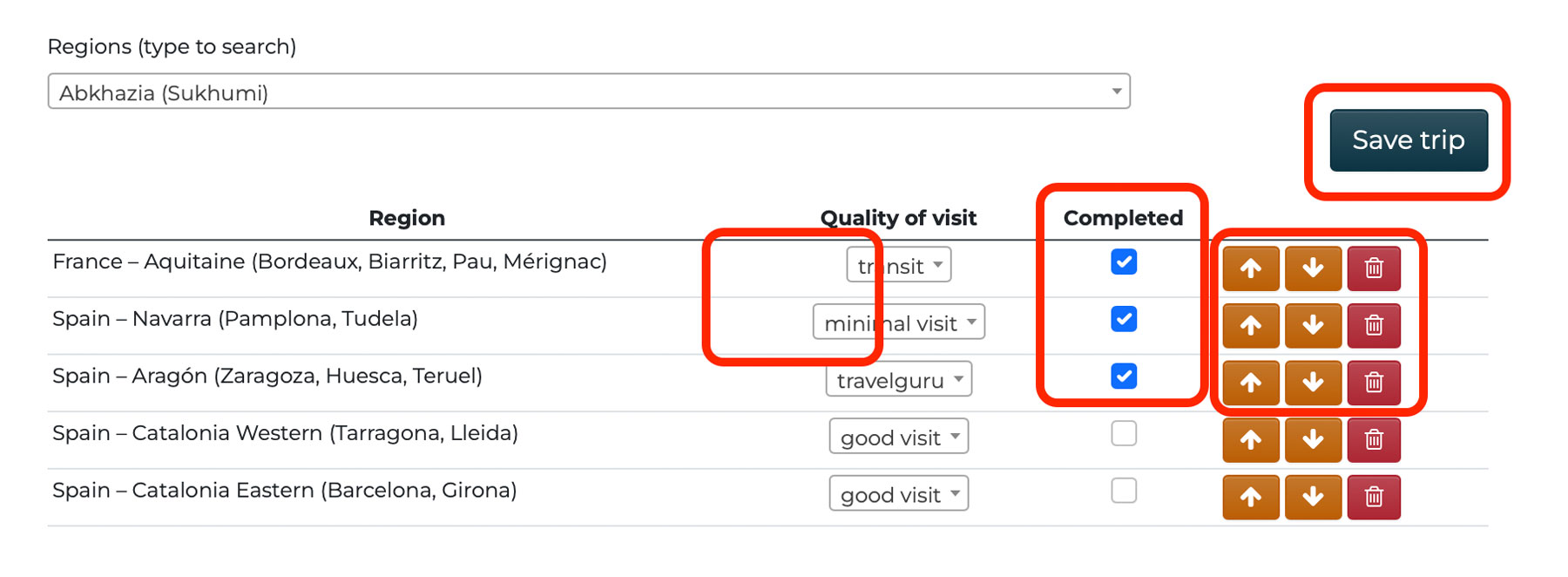Delete the France – Aquitaine region row
This screenshot has width=1568, height=577.
tap(1374, 268)
